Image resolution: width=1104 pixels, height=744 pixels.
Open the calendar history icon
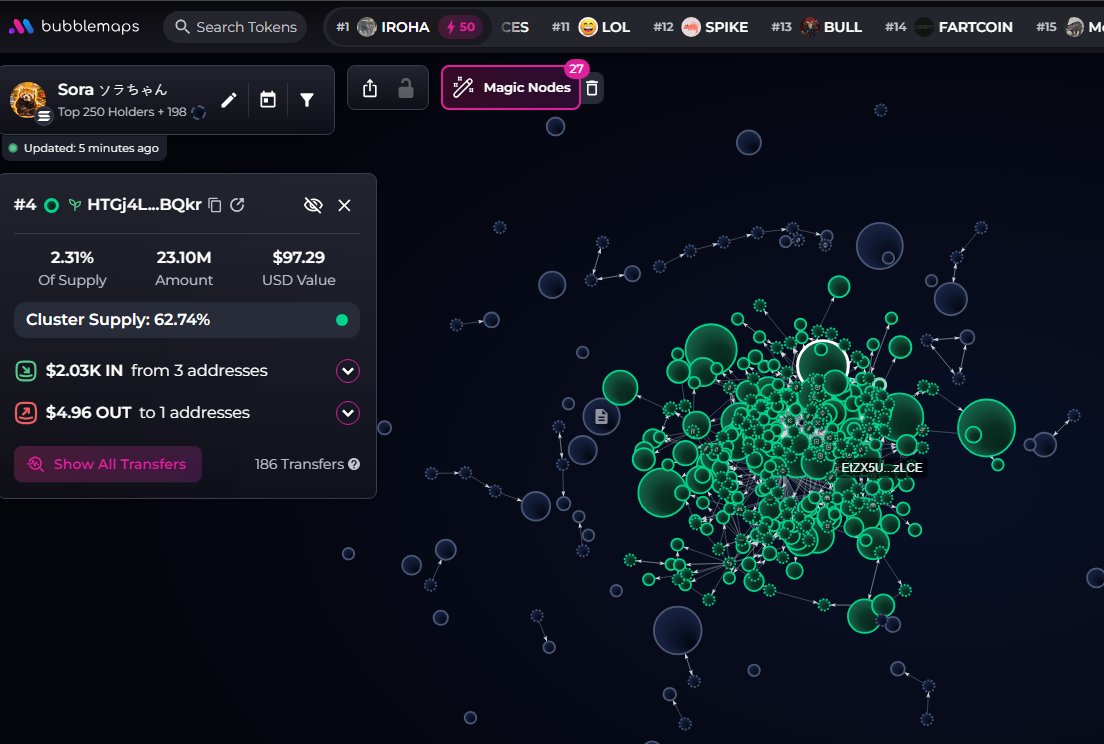(x=267, y=100)
